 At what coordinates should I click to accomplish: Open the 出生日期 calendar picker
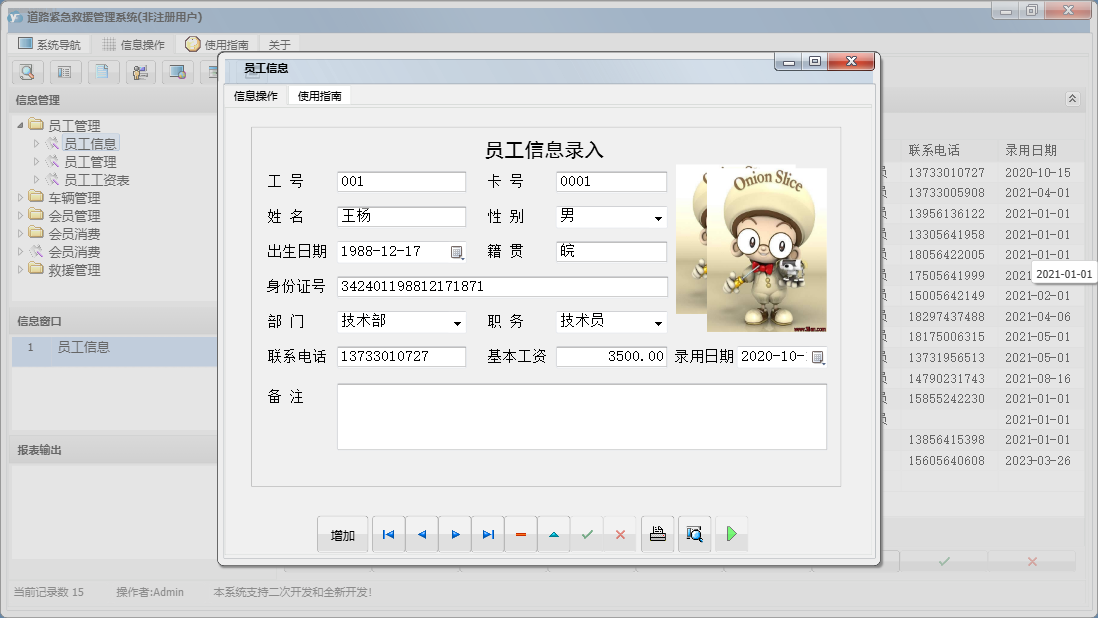458,252
